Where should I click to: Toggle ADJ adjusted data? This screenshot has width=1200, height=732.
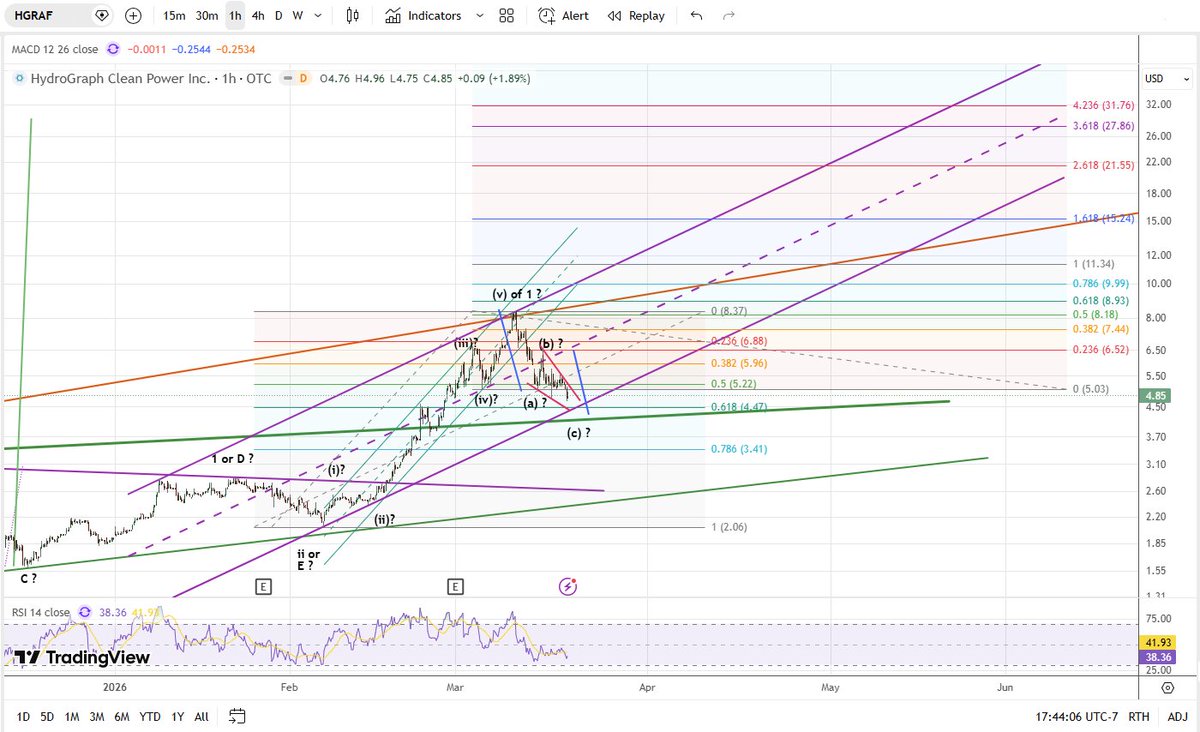pos(1177,716)
